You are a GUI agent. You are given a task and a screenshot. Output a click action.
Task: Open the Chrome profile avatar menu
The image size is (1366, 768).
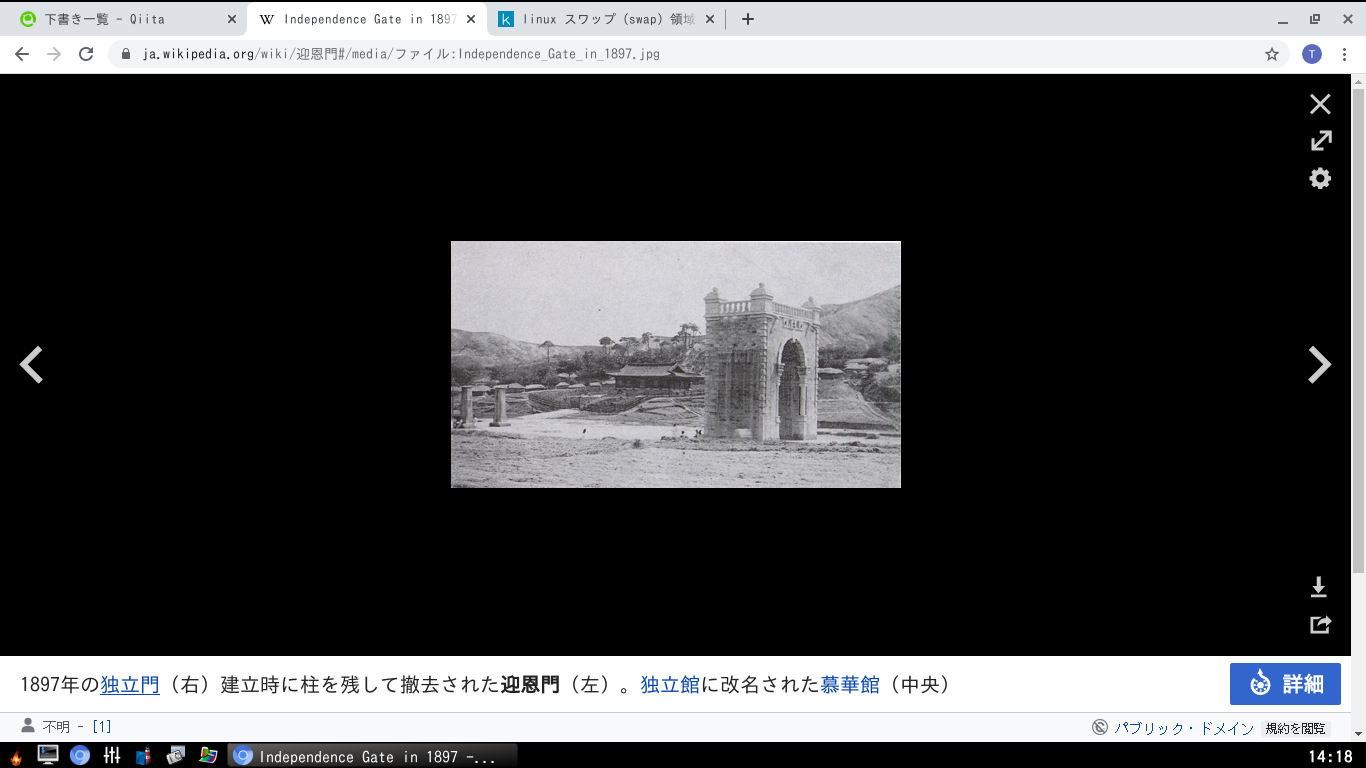(1311, 54)
